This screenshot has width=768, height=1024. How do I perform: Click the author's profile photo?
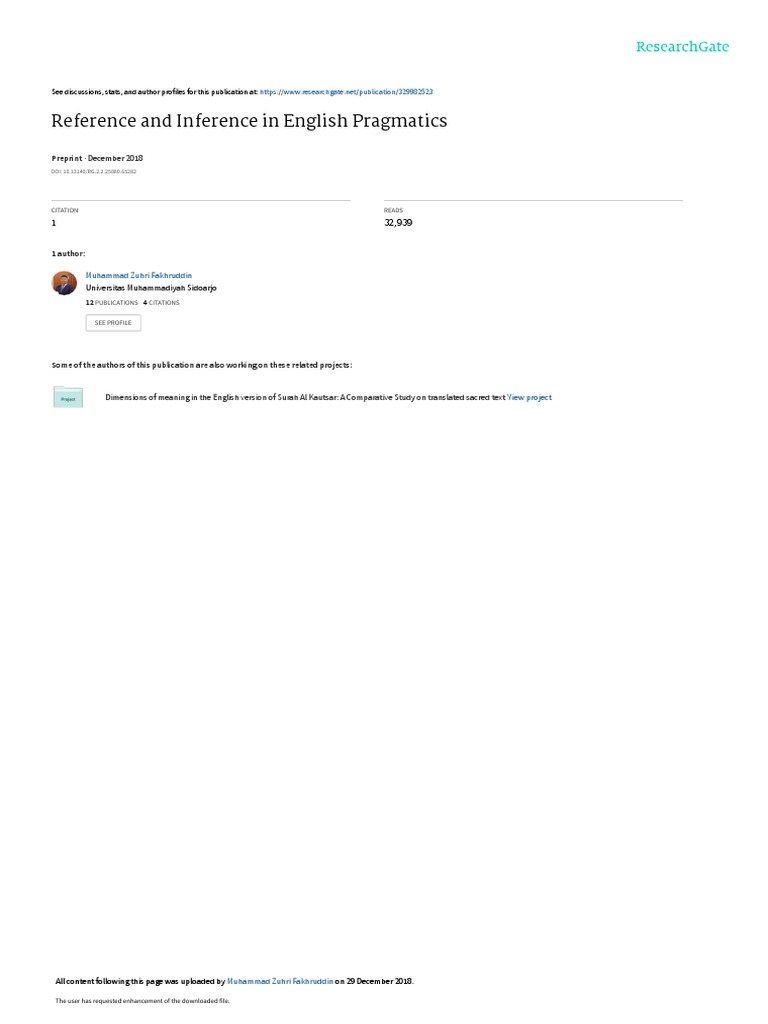coord(64,283)
